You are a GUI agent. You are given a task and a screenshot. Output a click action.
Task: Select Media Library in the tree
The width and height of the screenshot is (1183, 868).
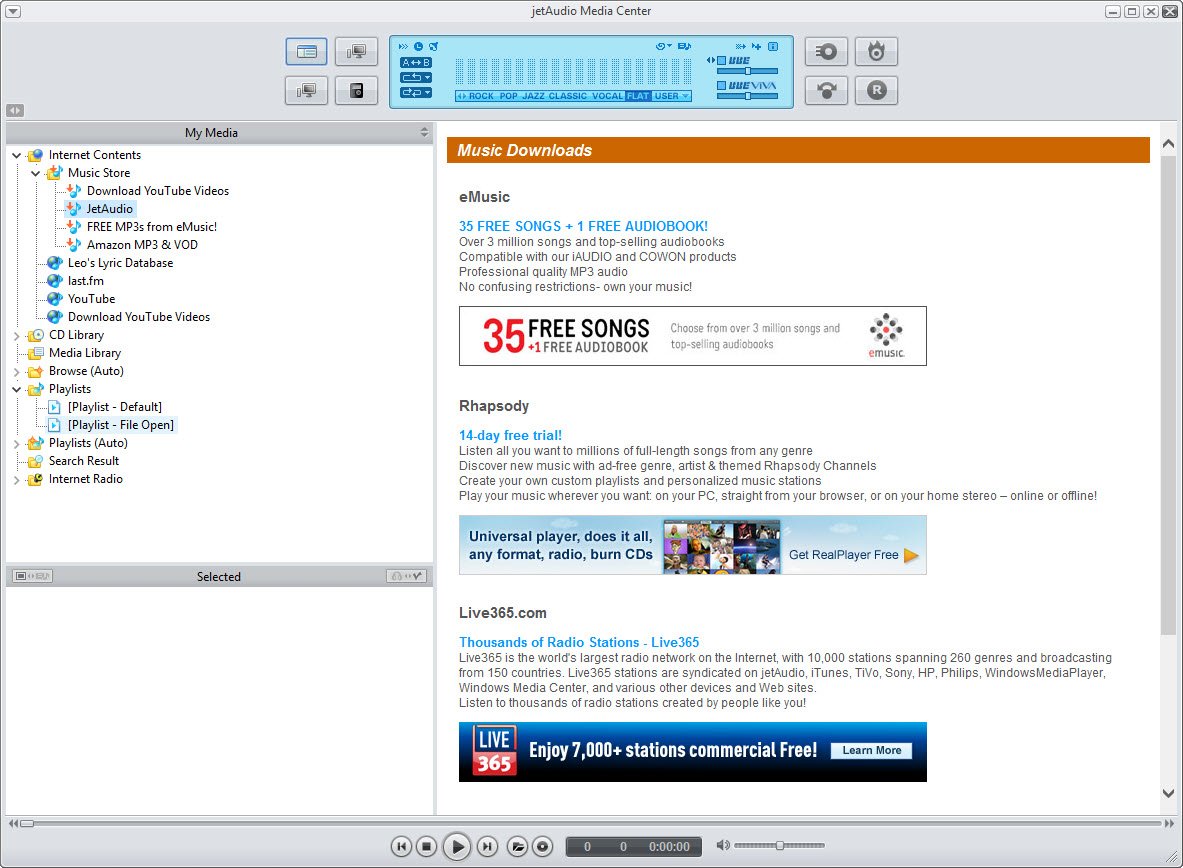pyautogui.click(x=84, y=352)
